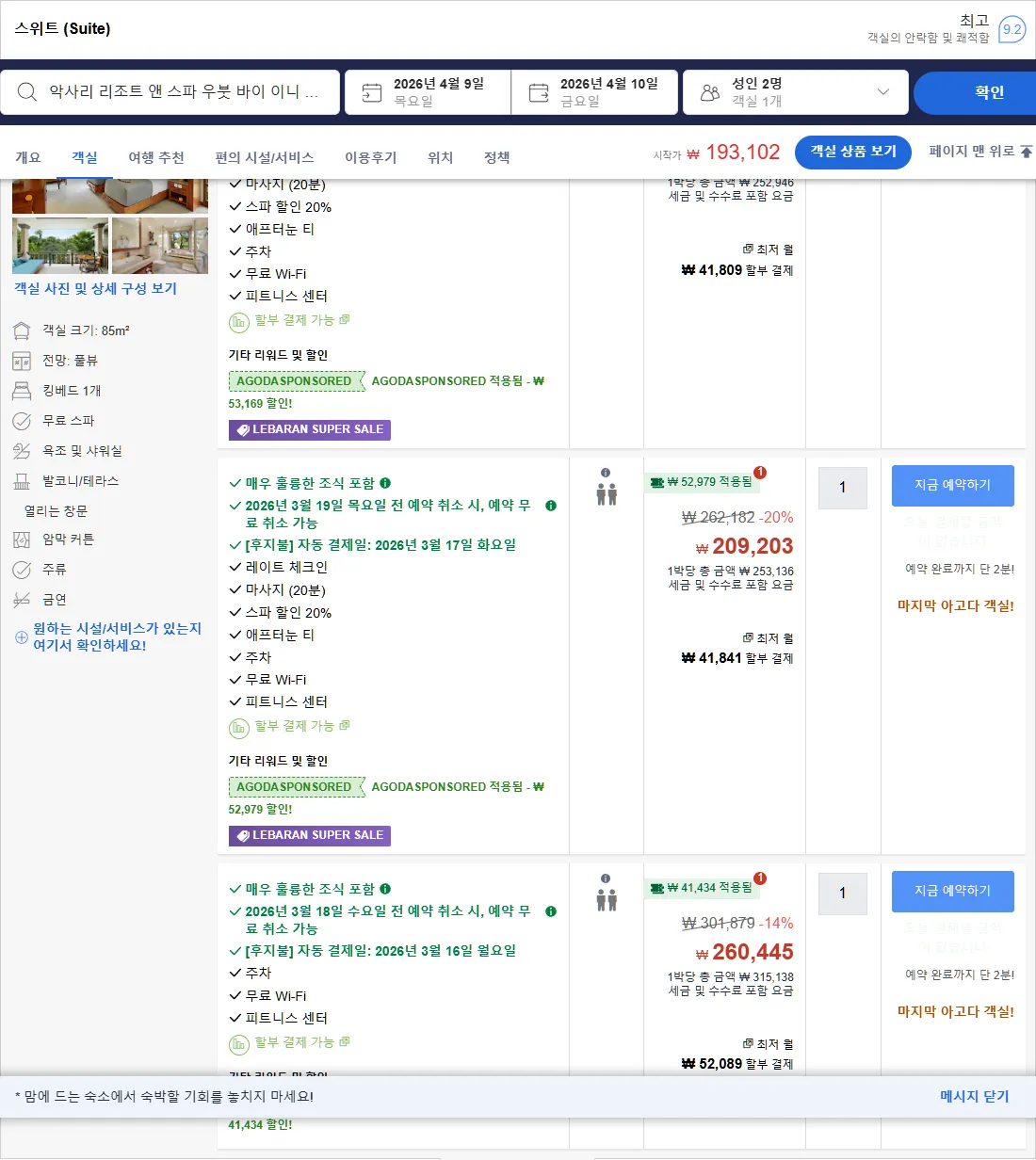
Task: Click the two-guest occupancy icon in ₩260,445 offer
Action: click(x=607, y=900)
